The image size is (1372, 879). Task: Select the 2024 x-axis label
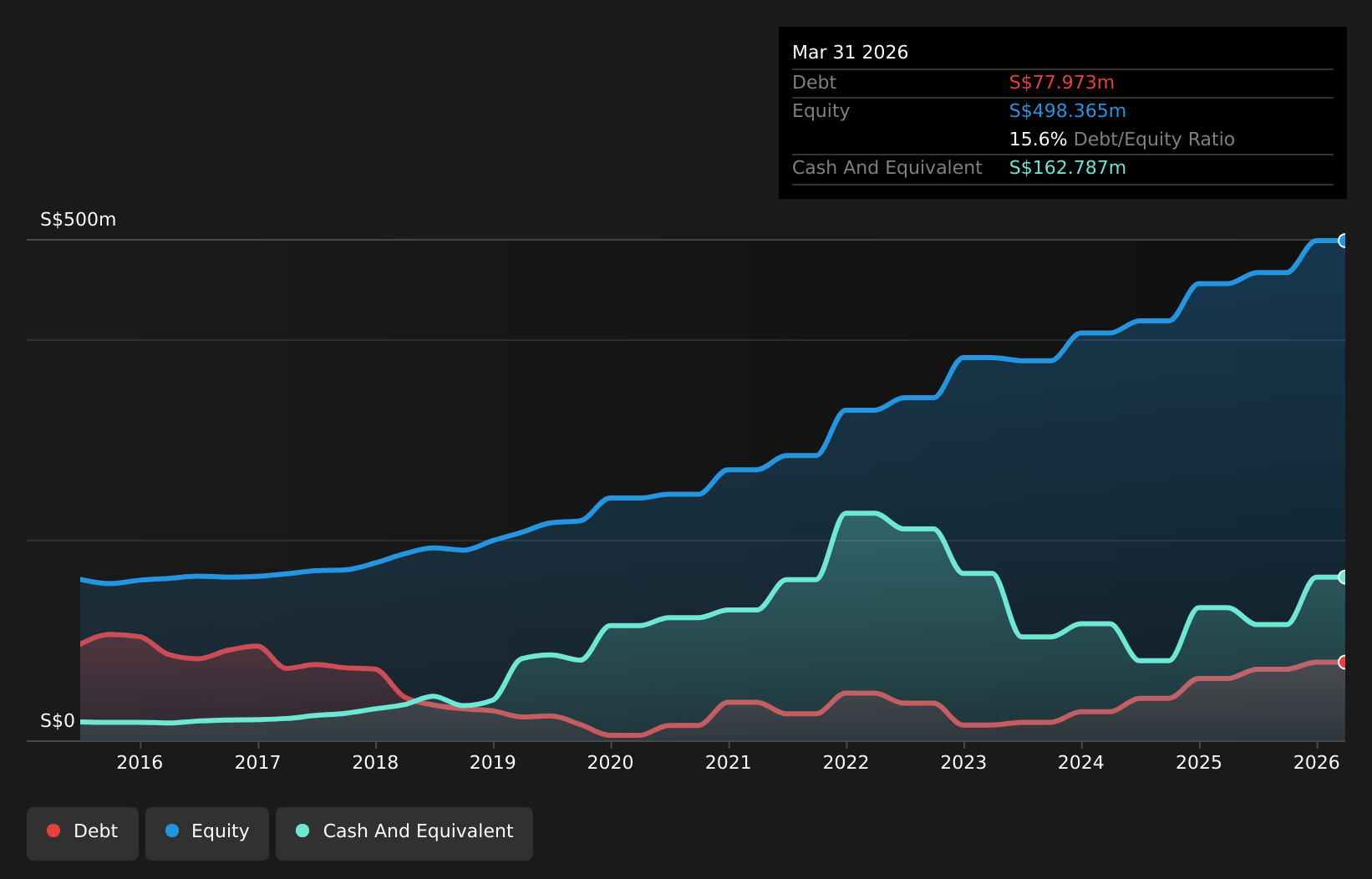(x=1081, y=762)
